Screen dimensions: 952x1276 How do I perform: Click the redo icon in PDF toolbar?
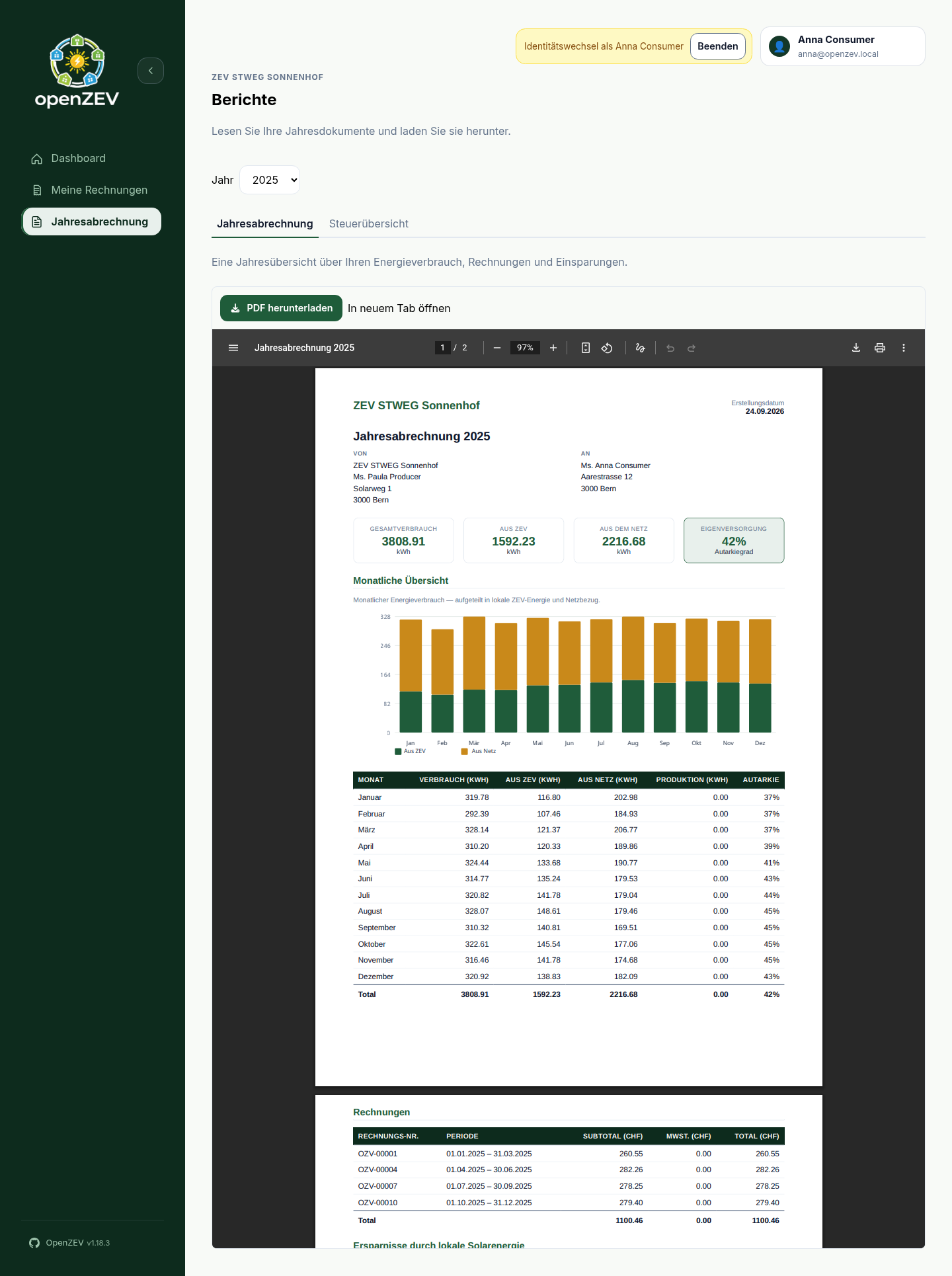(x=692, y=348)
